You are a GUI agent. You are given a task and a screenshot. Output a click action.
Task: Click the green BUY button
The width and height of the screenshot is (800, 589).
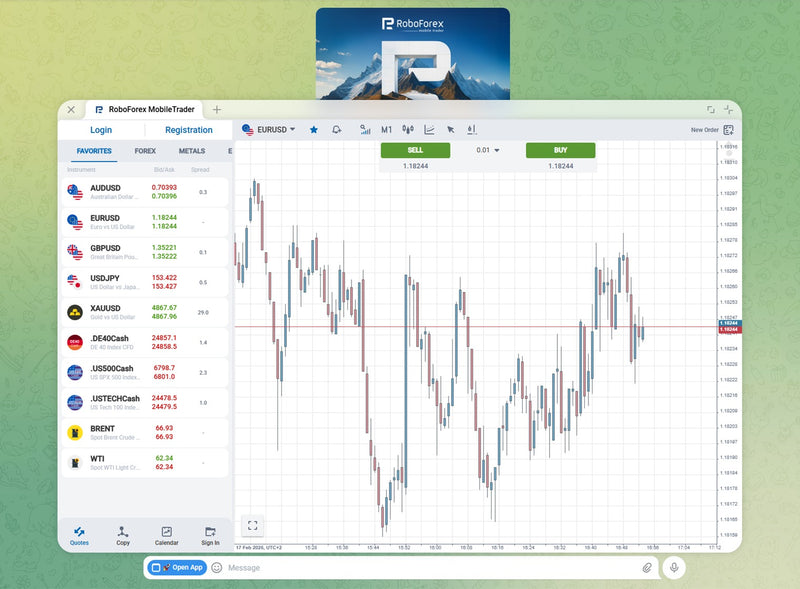(560, 150)
